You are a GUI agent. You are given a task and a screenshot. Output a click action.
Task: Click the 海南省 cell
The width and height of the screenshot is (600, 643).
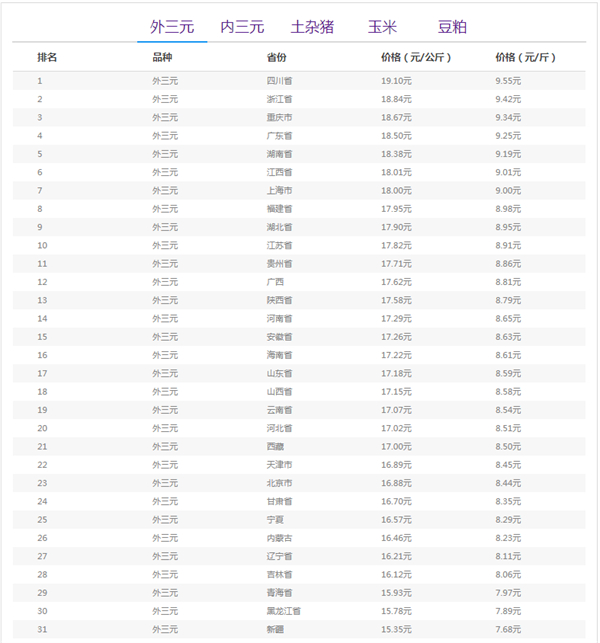(x=279, y=355)
